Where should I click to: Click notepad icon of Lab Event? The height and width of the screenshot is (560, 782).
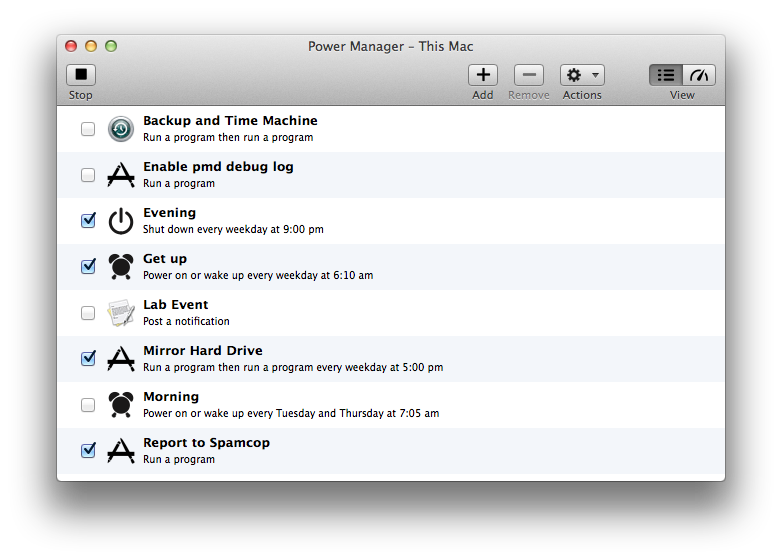tap(121, 313)
